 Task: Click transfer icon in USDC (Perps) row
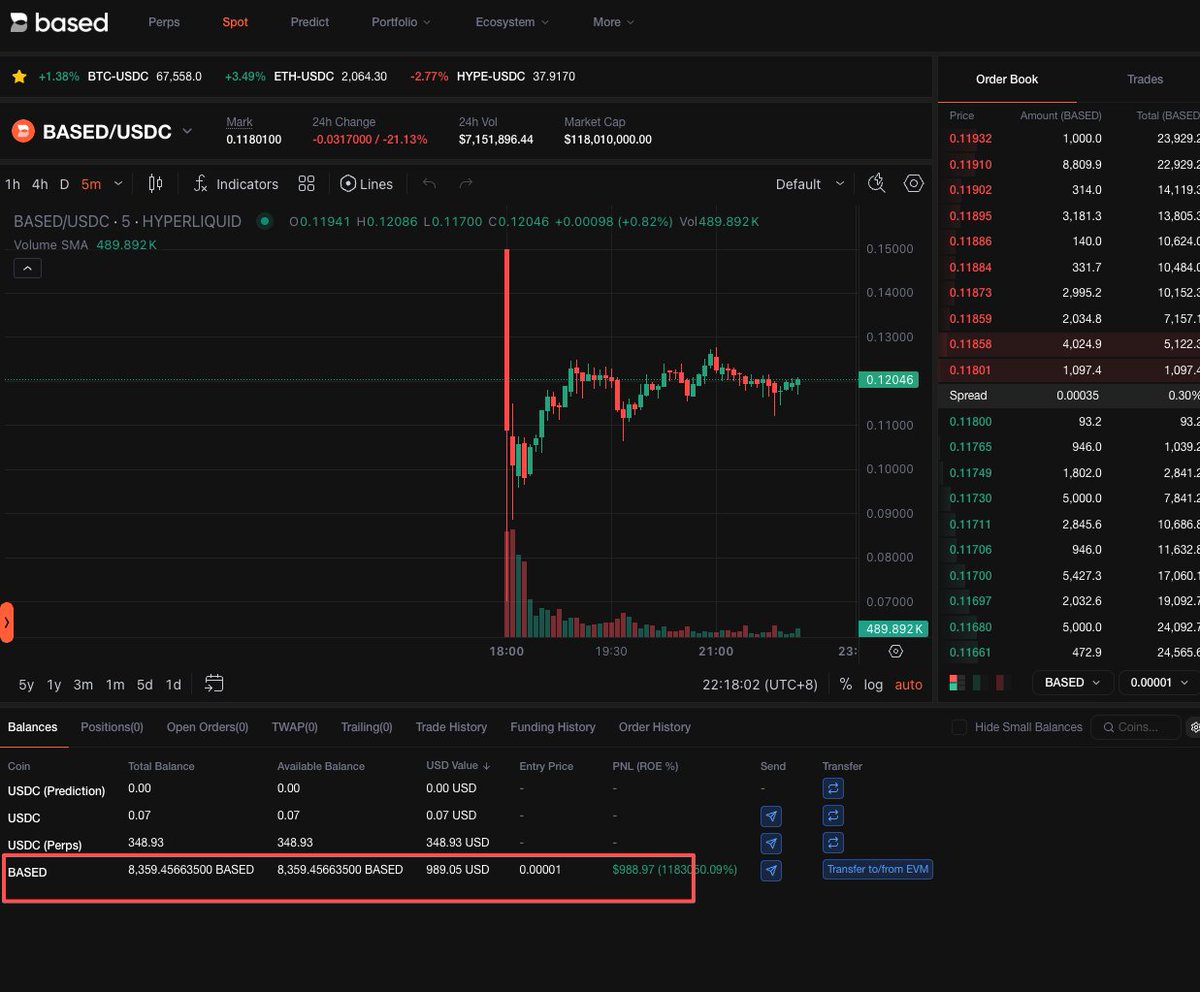(833, 842)
